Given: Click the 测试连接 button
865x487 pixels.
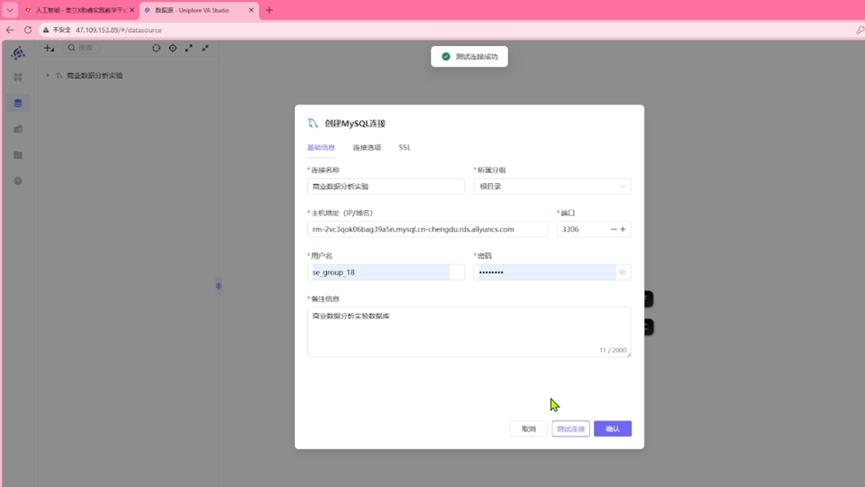Looking at the screenshot, I should point(570,429).
